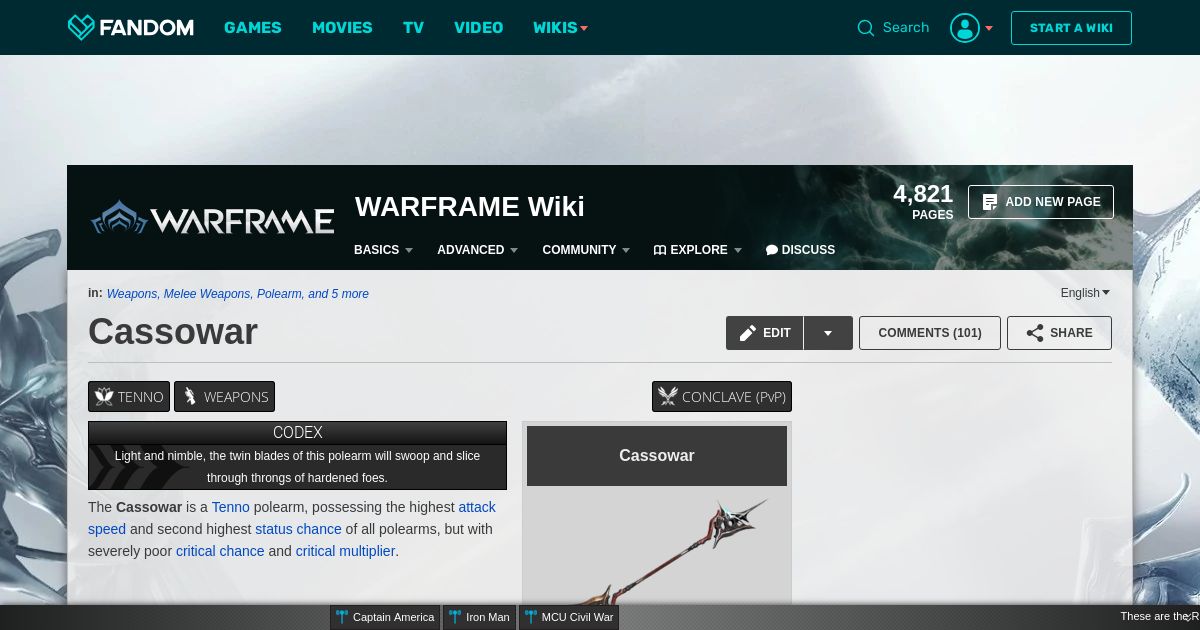Click the Search input field
The image size is (1200, 630).
point(906,28)
